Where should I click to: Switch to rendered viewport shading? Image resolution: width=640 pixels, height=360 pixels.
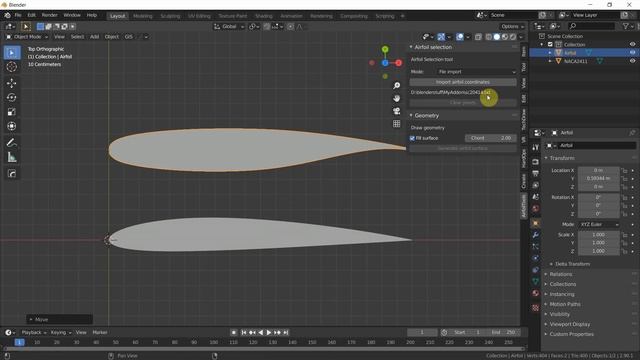tap(513, 37)
